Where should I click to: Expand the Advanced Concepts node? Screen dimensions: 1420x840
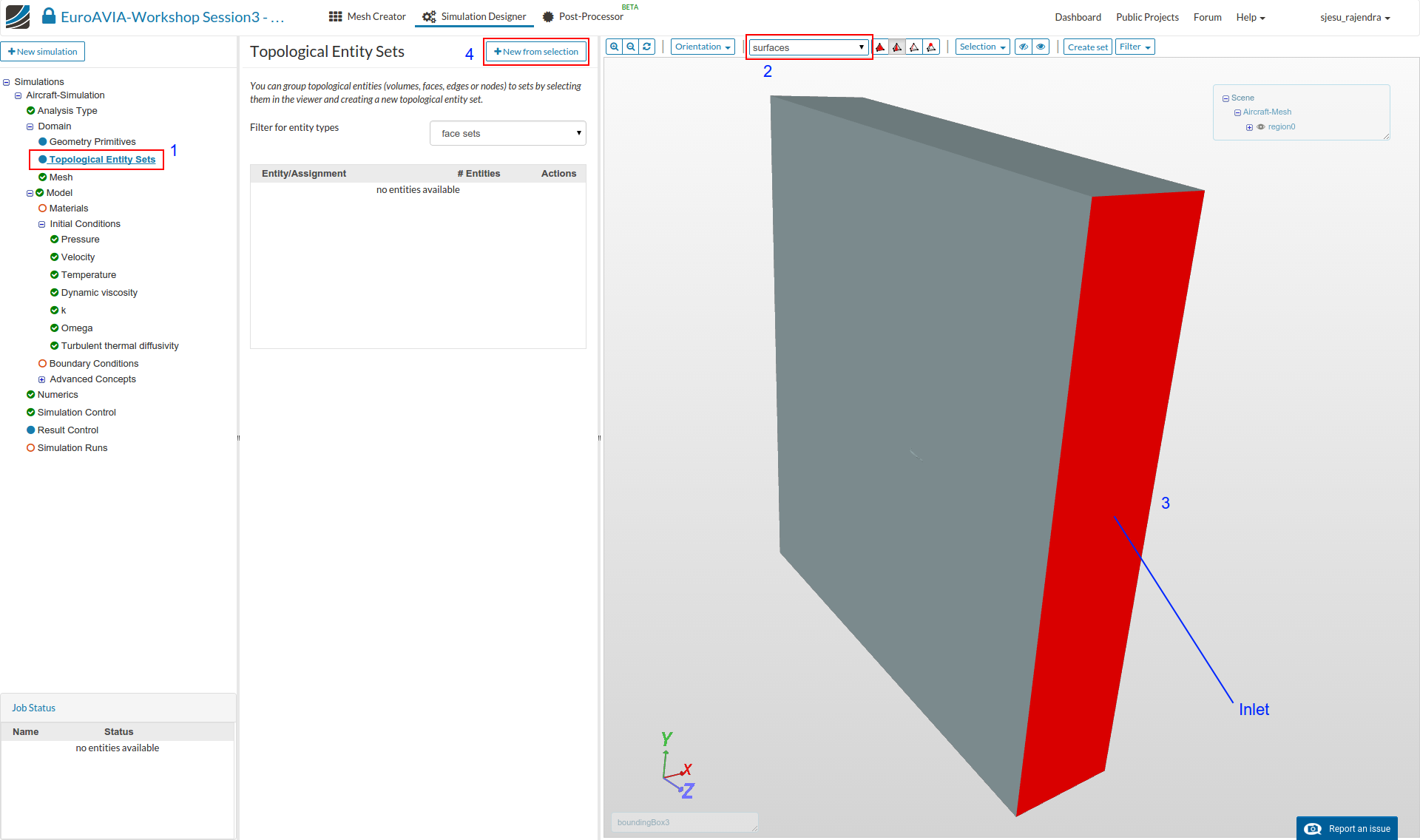pos(42,379)
